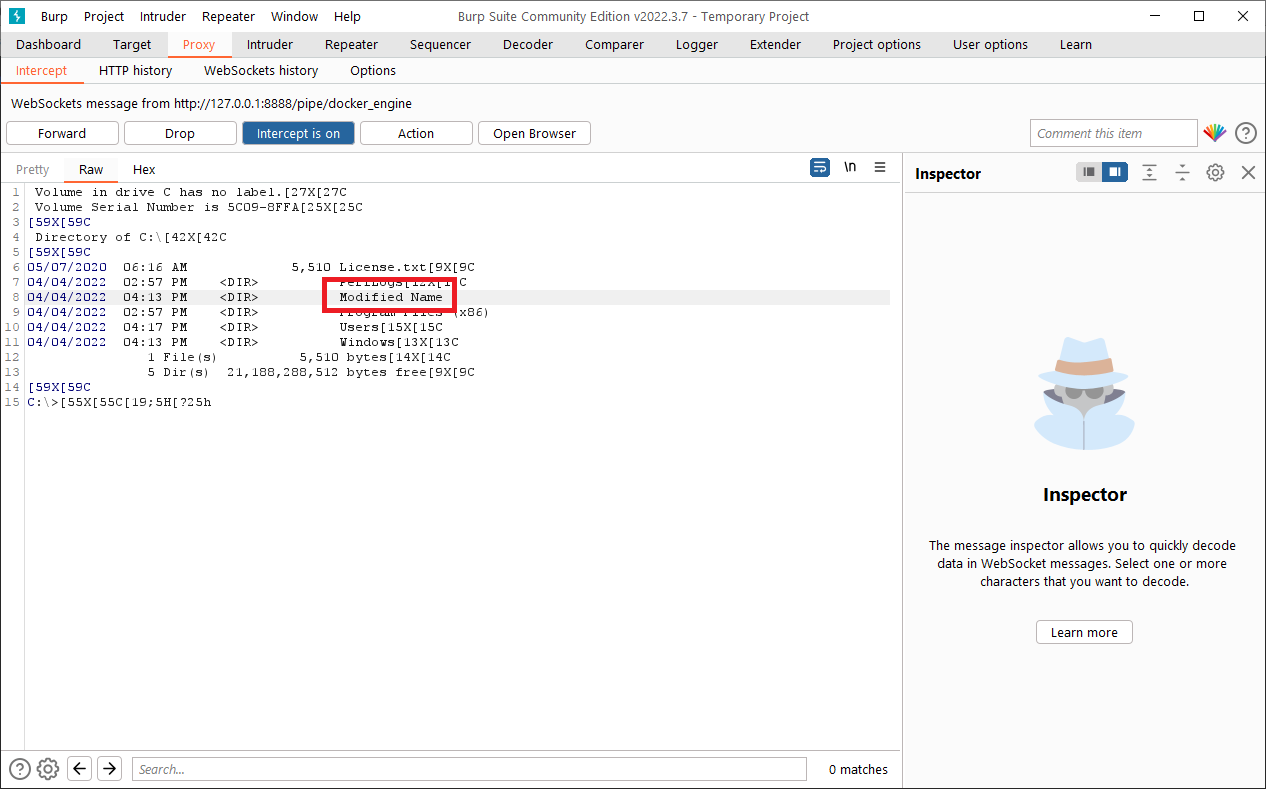This screenshot has width=1266, height=789.
Task: Open the Sequencer tab
Action: (440, 44)
